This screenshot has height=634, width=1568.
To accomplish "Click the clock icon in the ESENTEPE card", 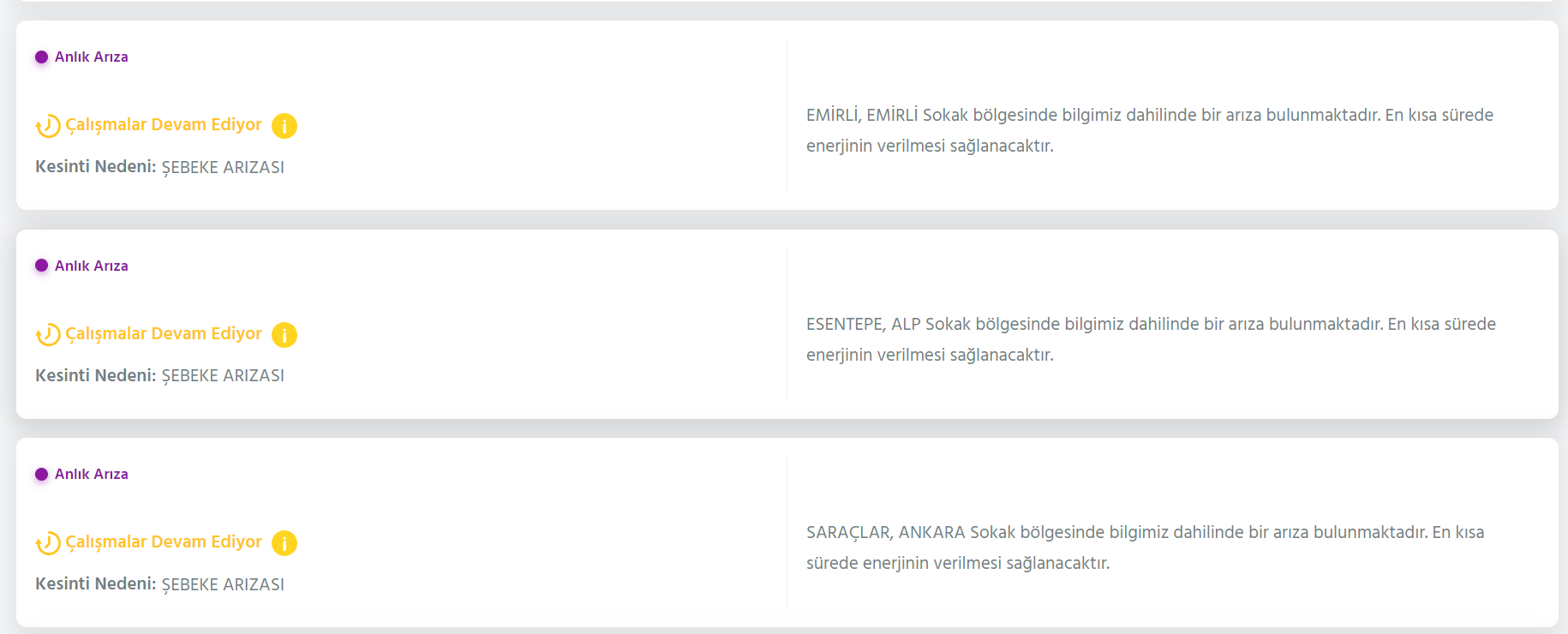I will pyautogui.click(x=48, y=335).
